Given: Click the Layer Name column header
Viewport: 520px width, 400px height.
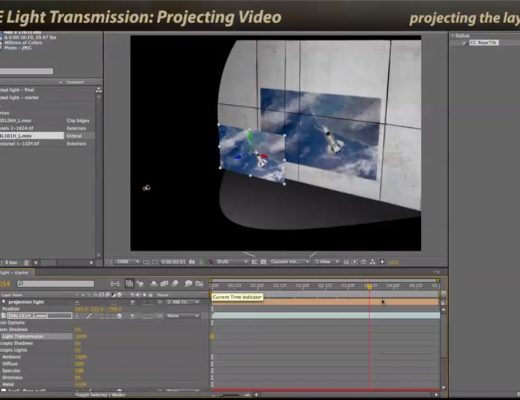Looking at the screenshot, I should 12,295.
